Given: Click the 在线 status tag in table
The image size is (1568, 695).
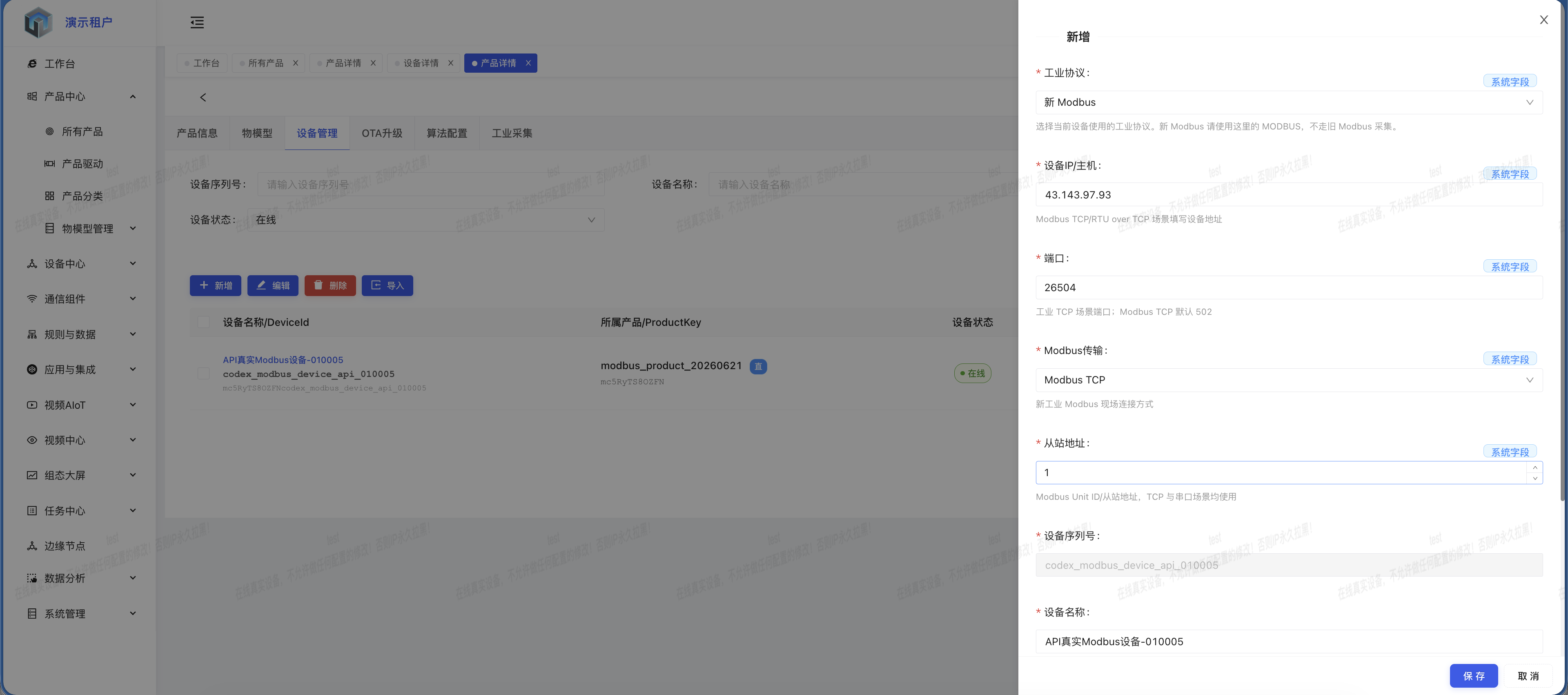Looking at the screenshot, I should pos(972,374).
